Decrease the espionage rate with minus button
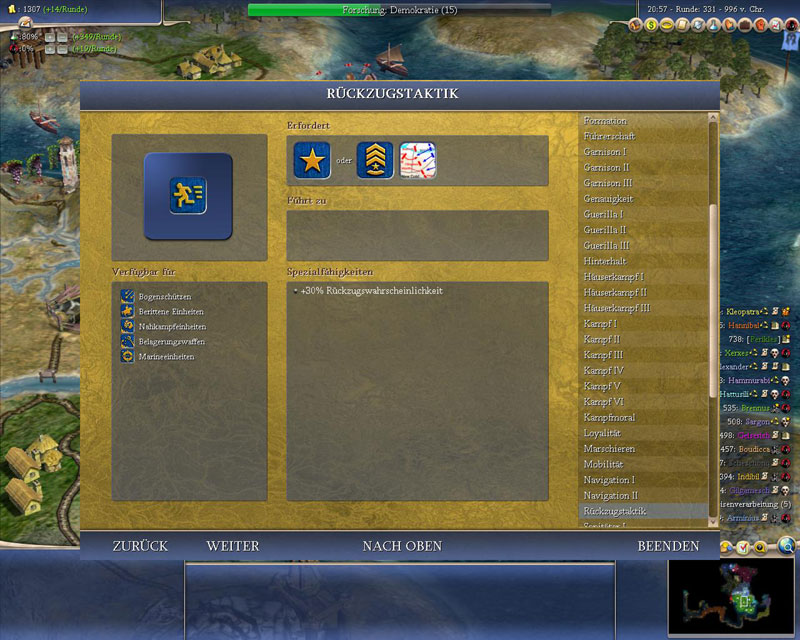Viewport: 800px width, 640px height. point(62,49)
